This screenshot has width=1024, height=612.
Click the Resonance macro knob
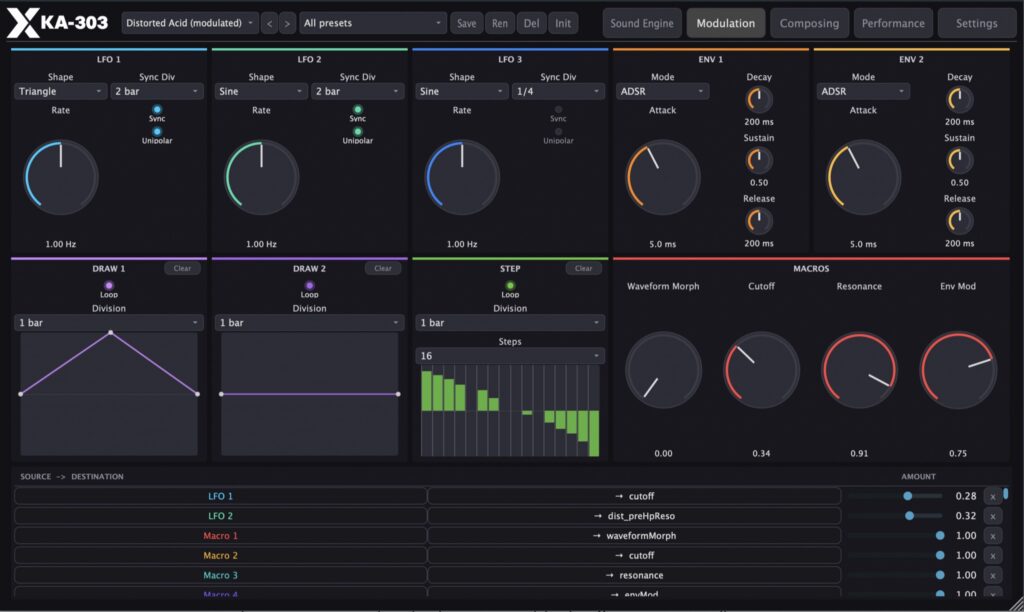click(x=859, y=370)
